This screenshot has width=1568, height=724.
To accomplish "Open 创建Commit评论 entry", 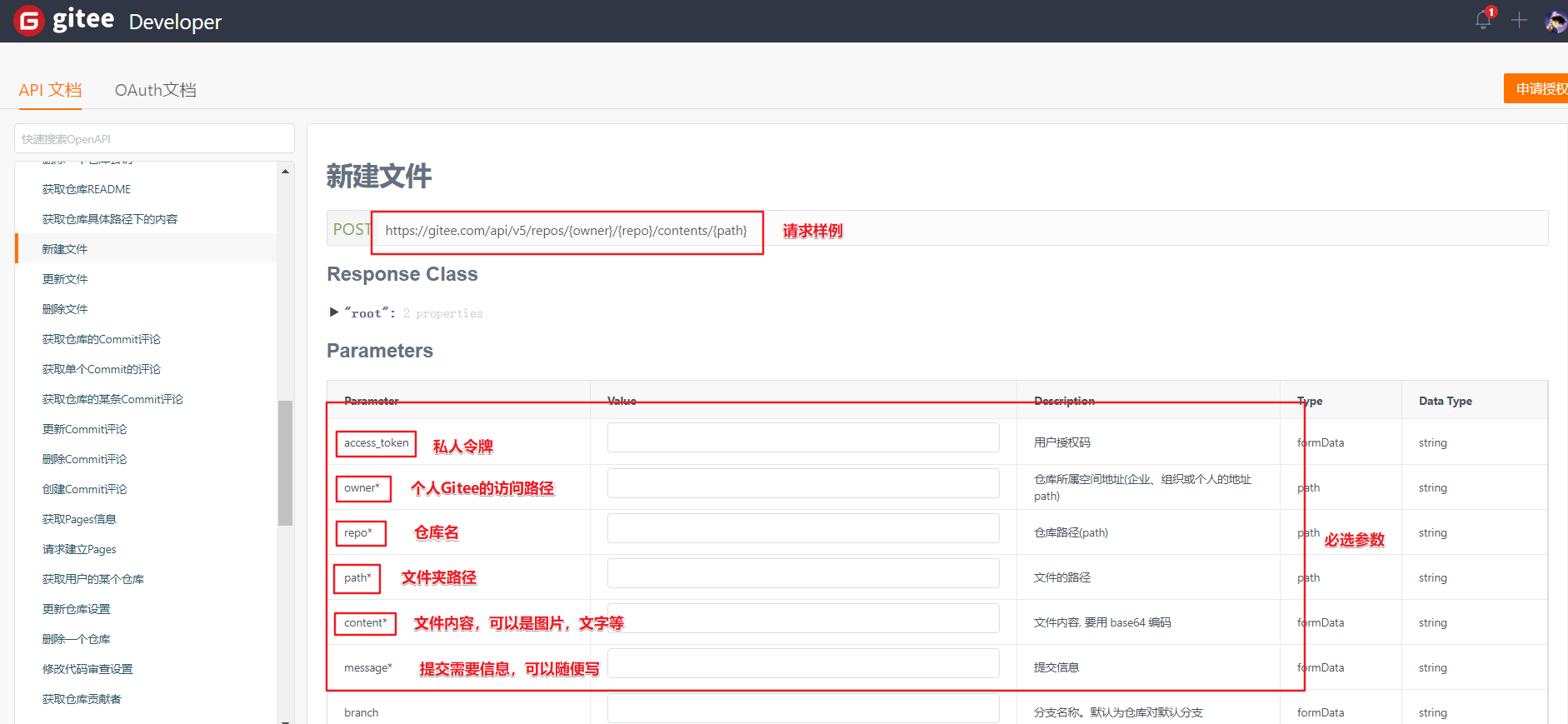I will click(x=84, y=489).
